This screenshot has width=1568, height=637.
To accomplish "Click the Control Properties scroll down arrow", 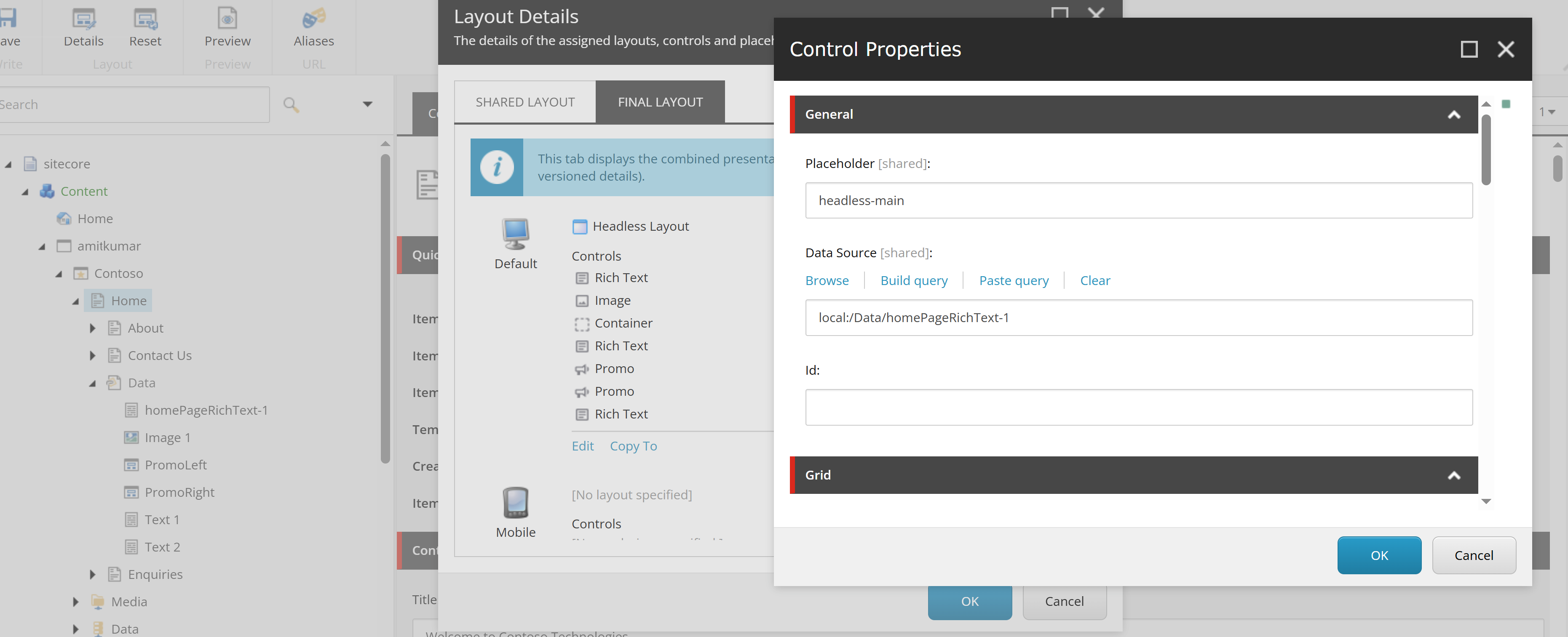I will pyautogui.click(x=1486, y=501).
